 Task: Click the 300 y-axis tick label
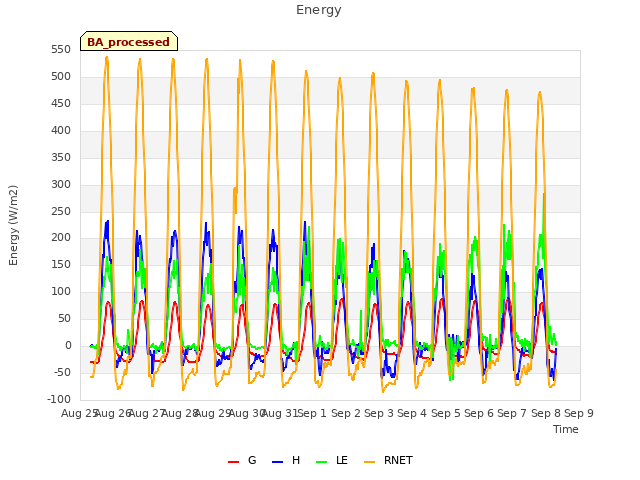61,184
